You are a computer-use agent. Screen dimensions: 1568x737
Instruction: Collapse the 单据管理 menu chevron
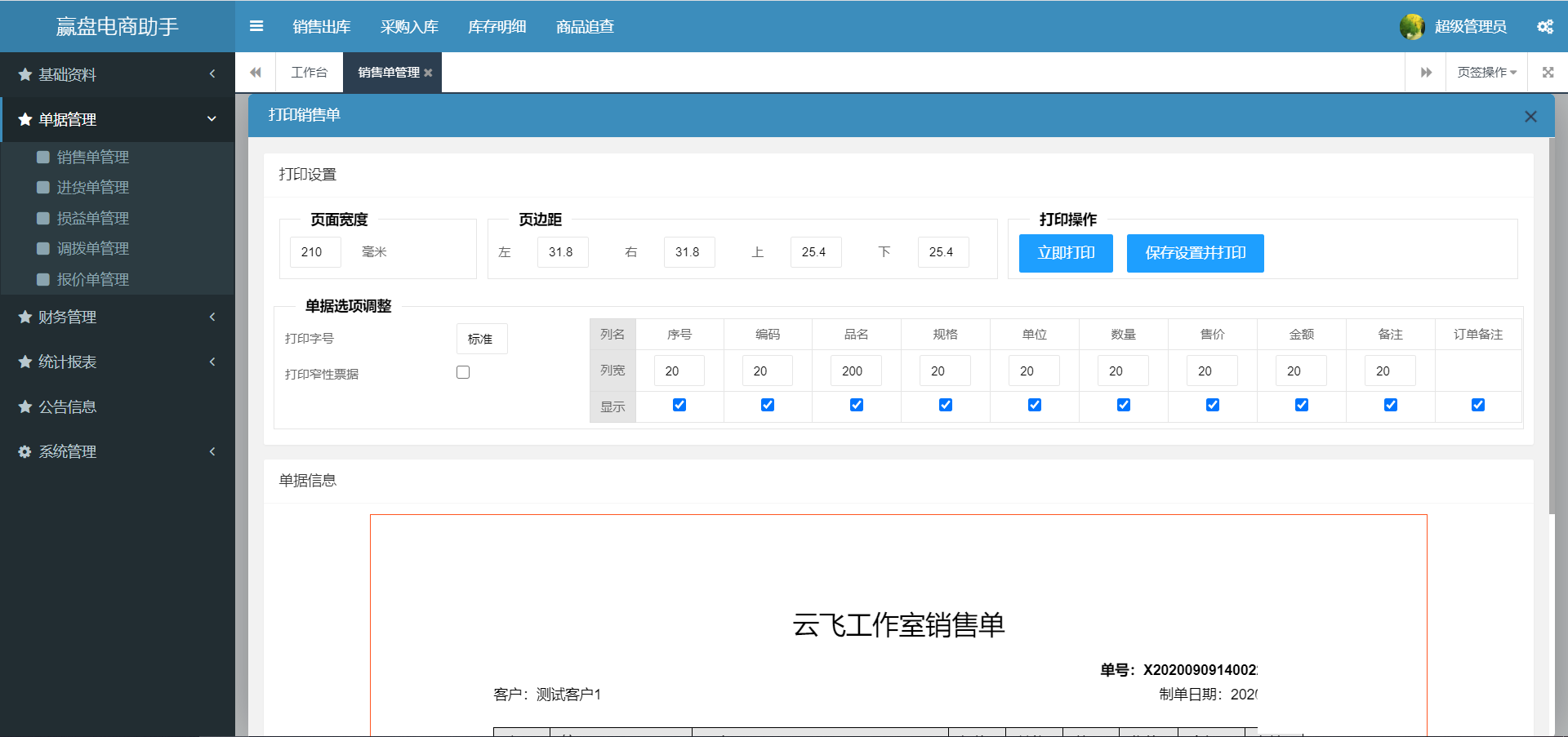pyautogui.click(x=212, y=119)
